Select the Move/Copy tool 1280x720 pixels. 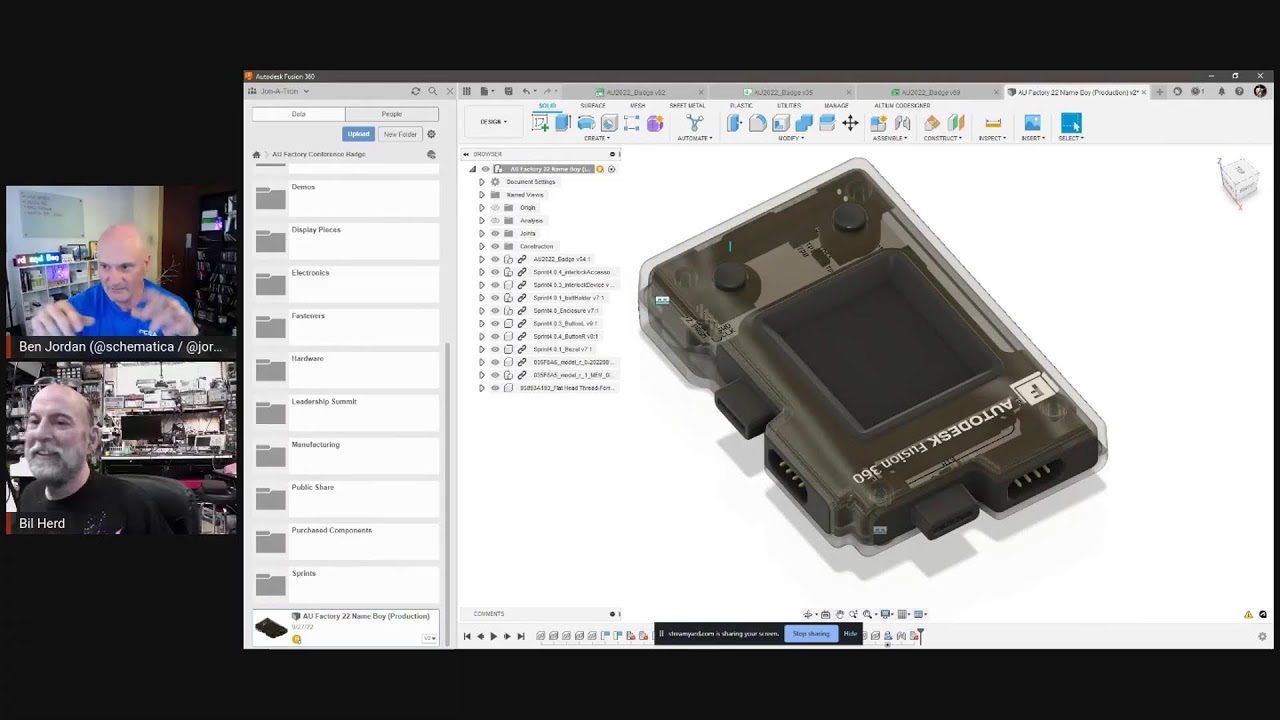coord(850,123)
